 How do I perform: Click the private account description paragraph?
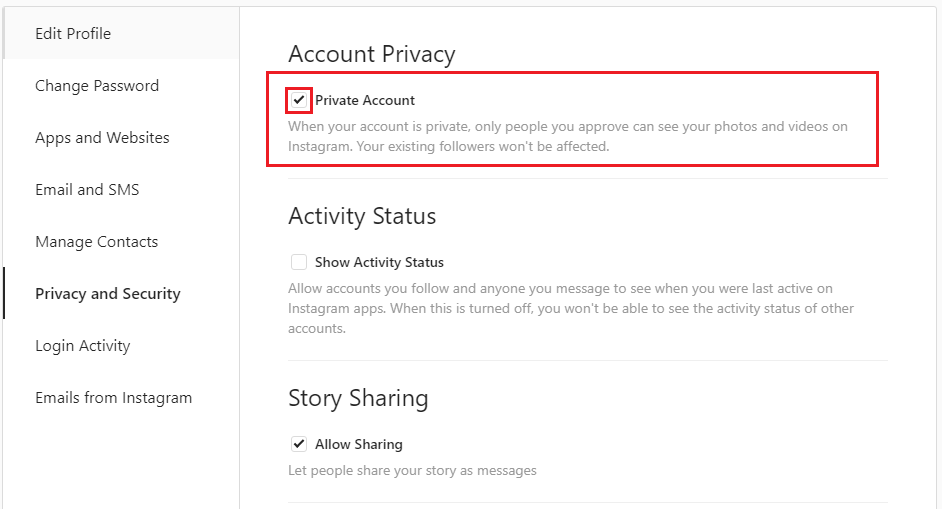567,136
